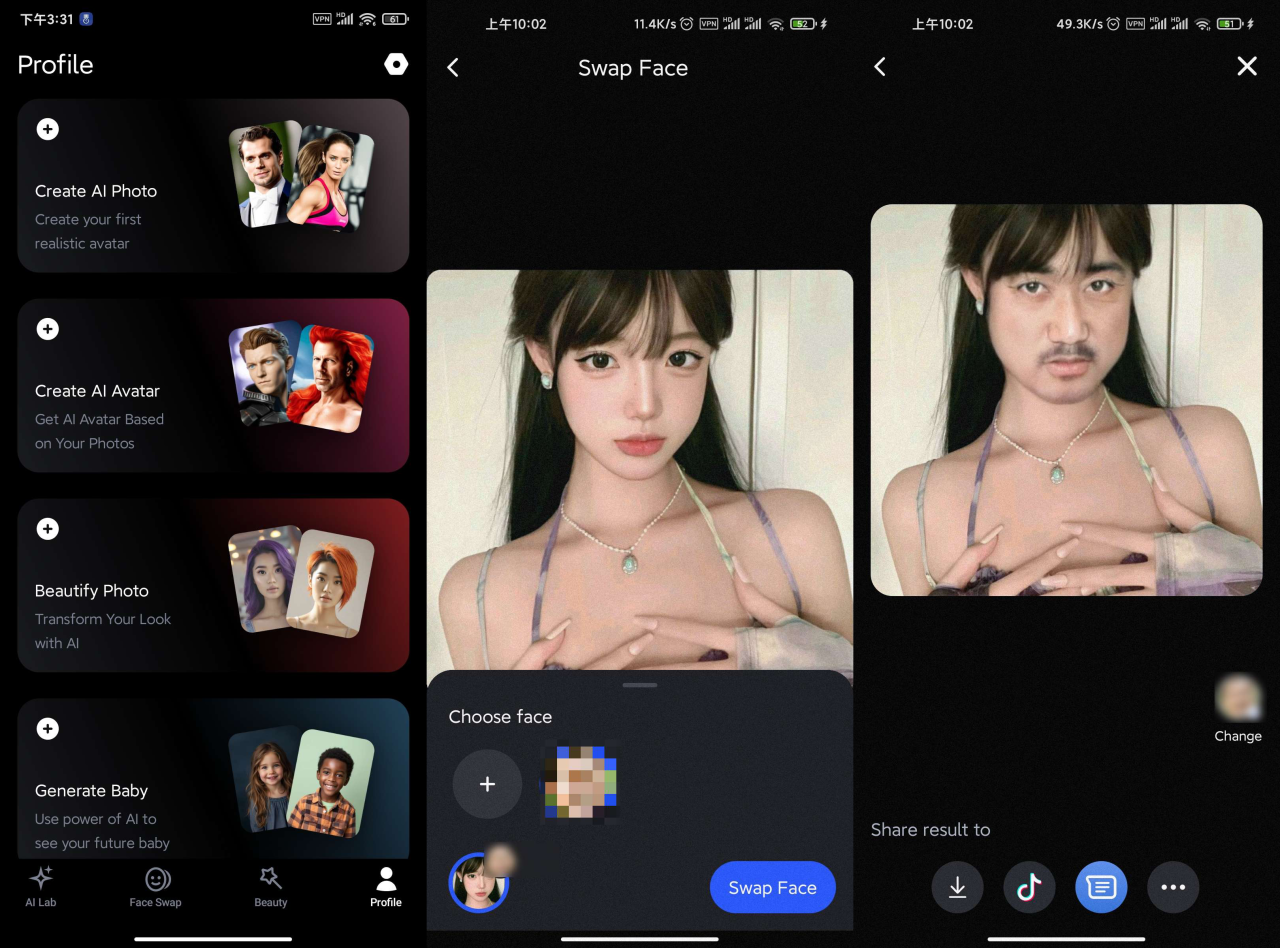Switch to the Profile tab
The height and width of the screenshot is (948, 1280).
click(386, 887)
